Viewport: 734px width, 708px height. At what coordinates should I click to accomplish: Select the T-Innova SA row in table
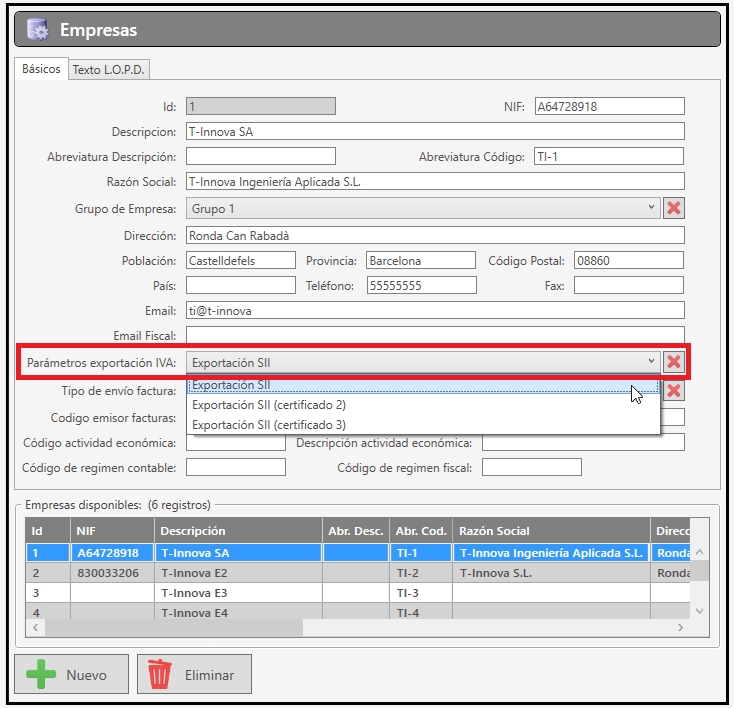[x=358, y=553]
